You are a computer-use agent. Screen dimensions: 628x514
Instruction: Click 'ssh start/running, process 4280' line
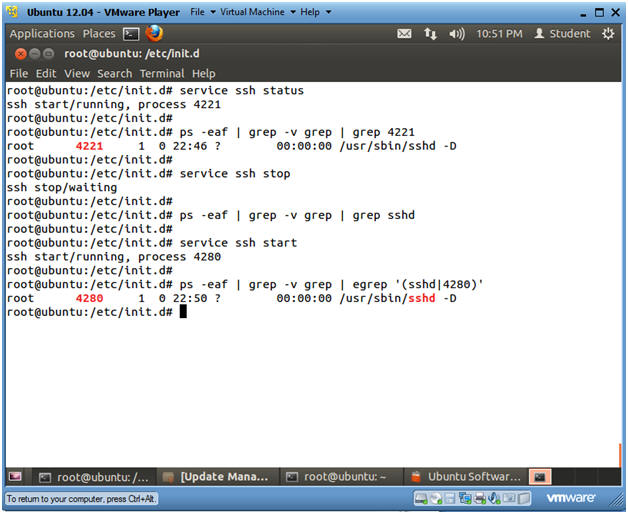113,257
